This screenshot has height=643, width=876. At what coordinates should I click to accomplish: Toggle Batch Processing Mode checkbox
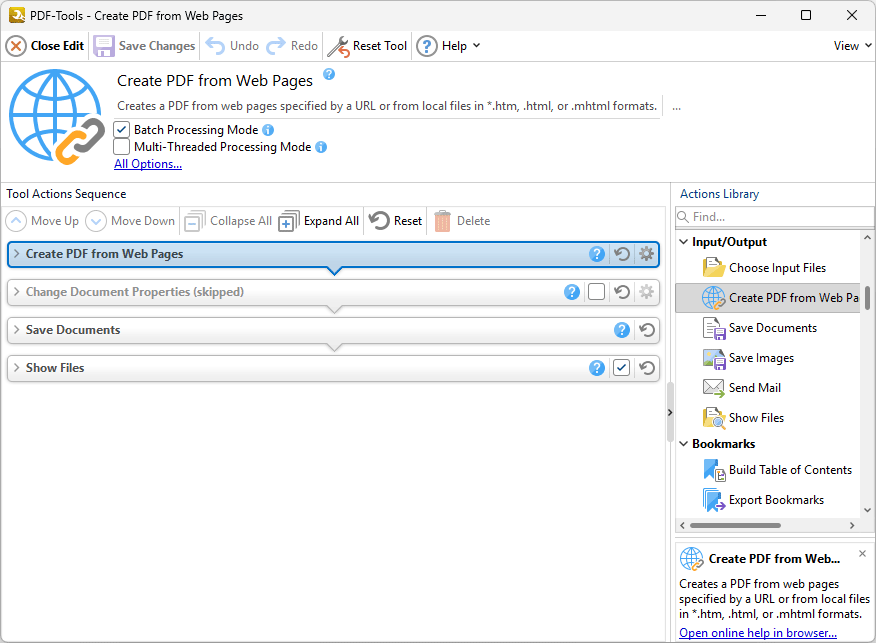[121, 130]
